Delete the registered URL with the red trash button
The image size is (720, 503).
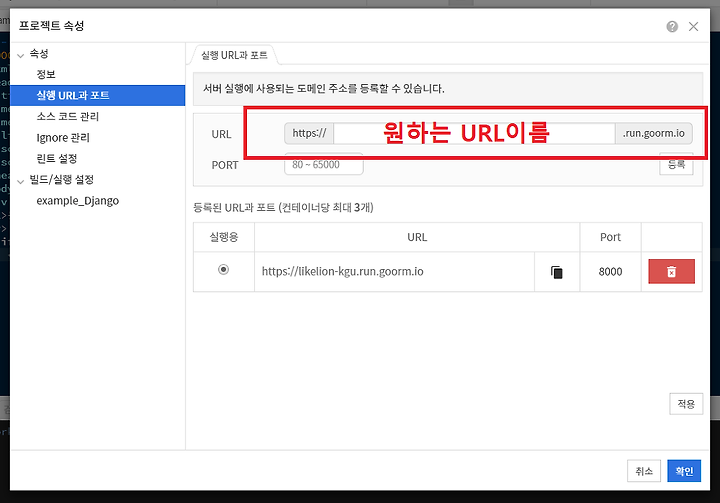click(x=671, y=271)
